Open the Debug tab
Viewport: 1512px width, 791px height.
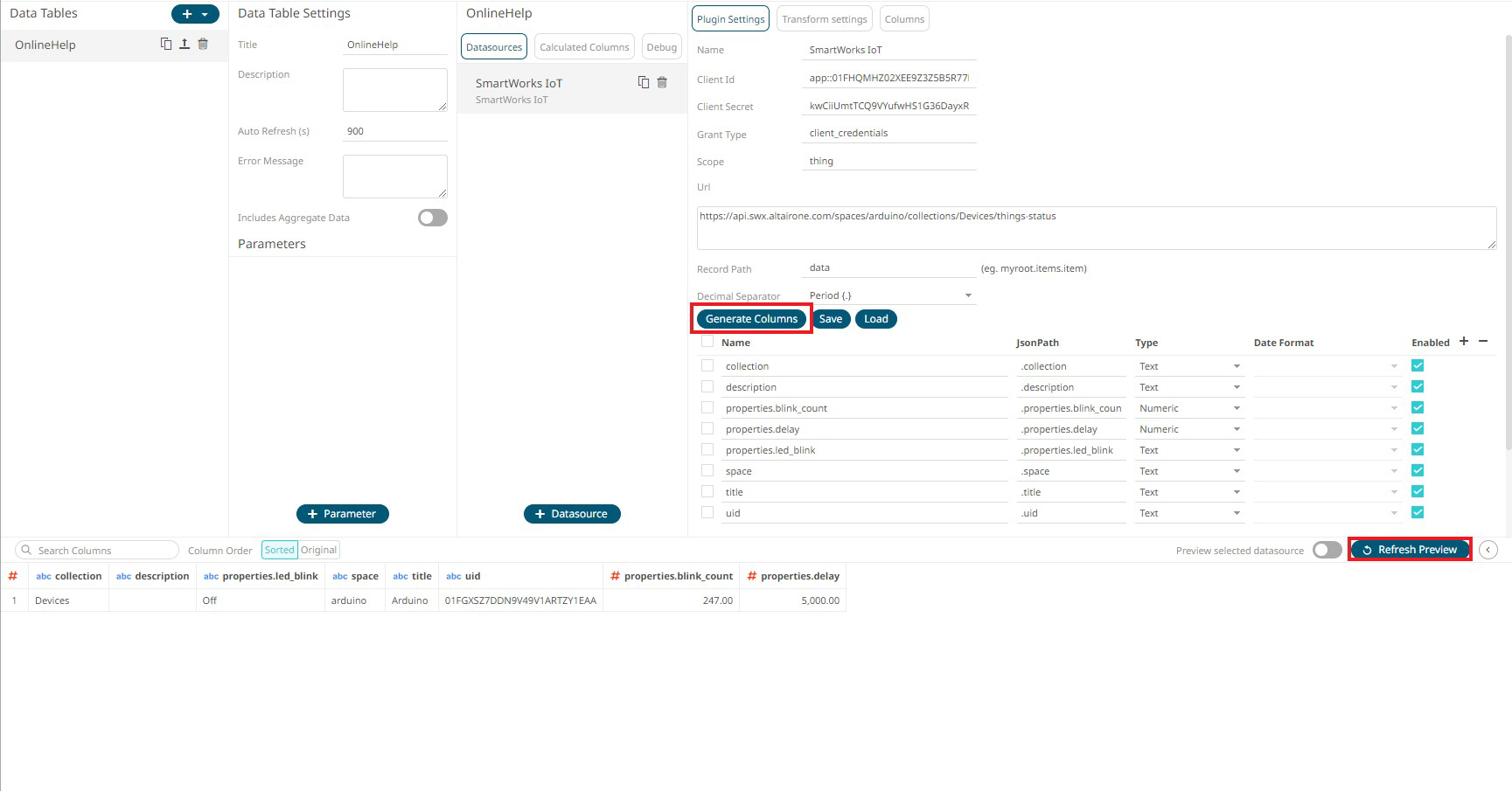pyautogui.click(x=662, y=47)
